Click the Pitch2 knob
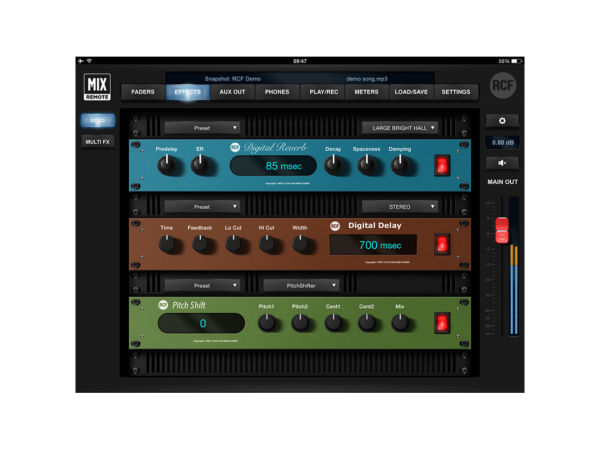The image size is (600, 450). click(x=300, y=323)
